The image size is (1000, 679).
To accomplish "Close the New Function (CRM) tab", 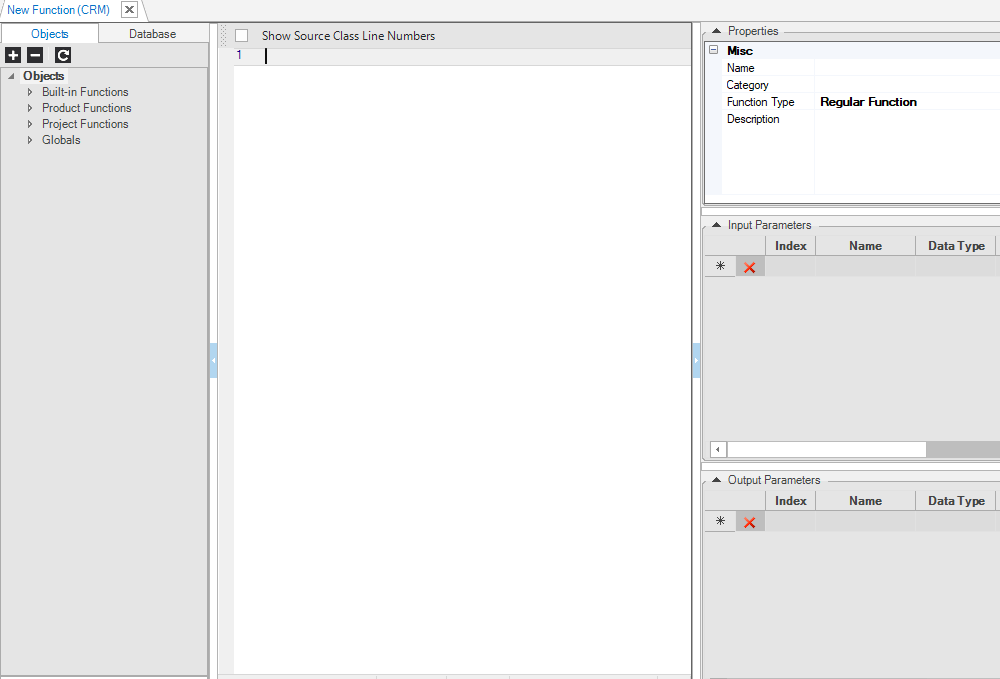I will point(129,10).
